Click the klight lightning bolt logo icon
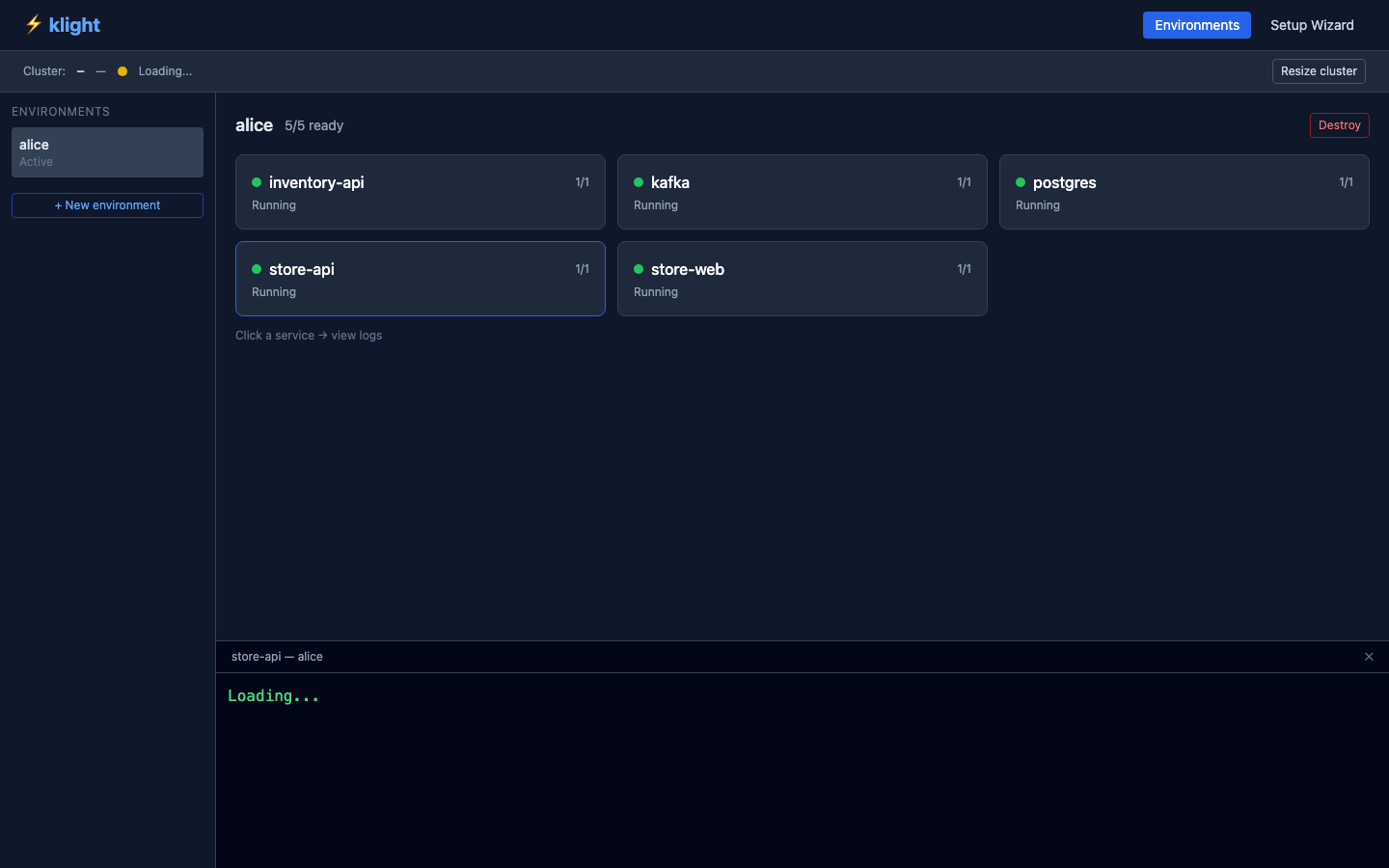 pyautogui.click(x=33, y=24)
